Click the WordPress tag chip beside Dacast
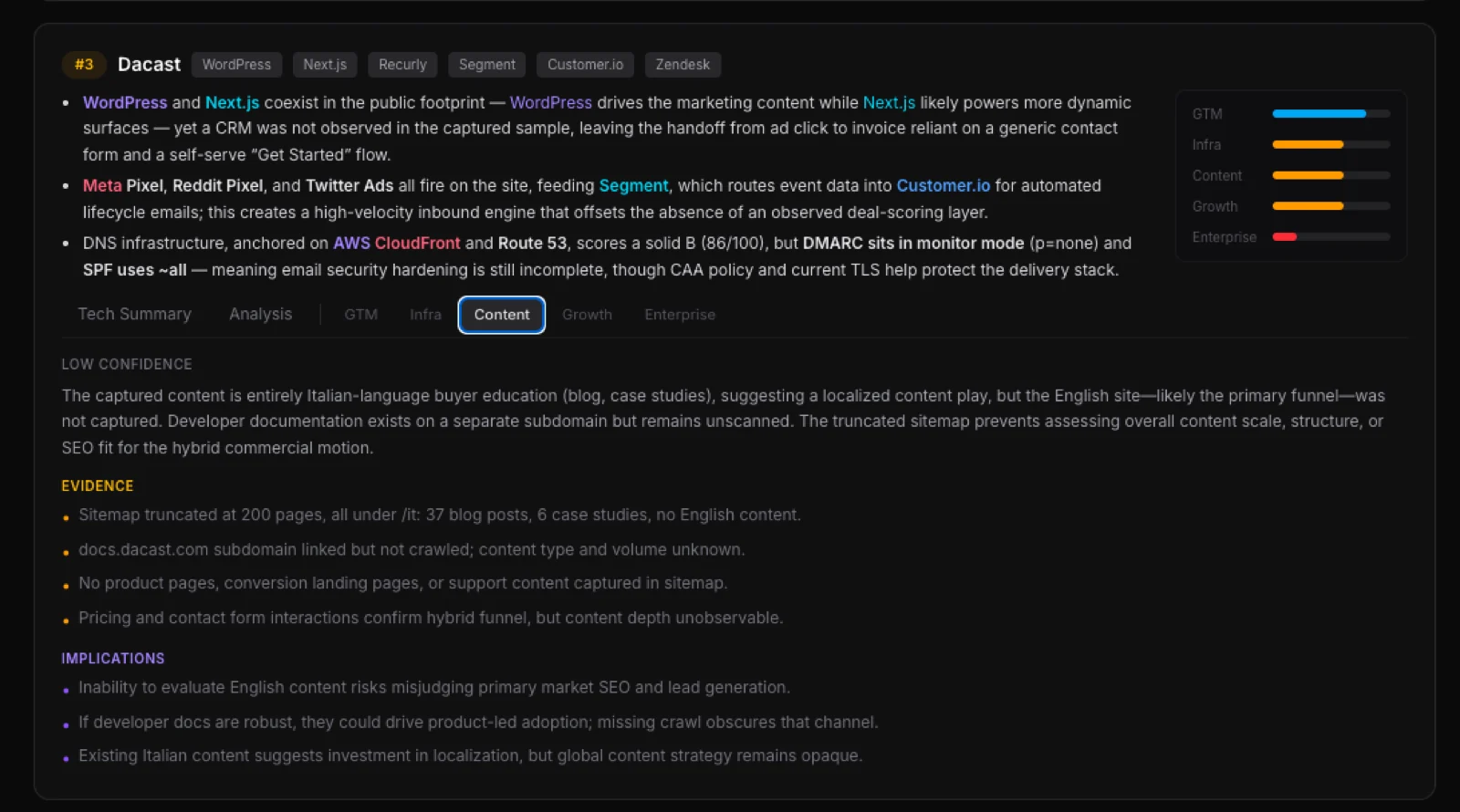1460x812 pixels. click(236, 65)
